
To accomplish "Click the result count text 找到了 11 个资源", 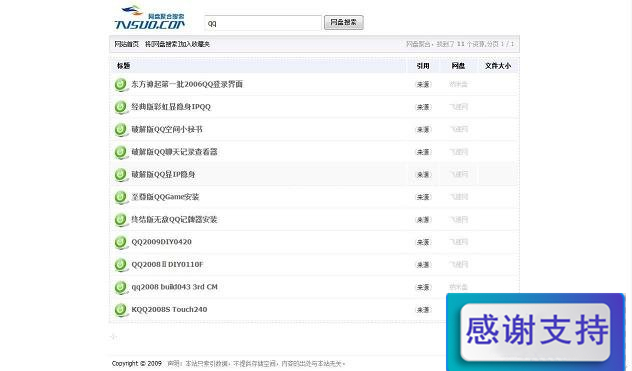I will pyautogui.click(x=460, y=44).
